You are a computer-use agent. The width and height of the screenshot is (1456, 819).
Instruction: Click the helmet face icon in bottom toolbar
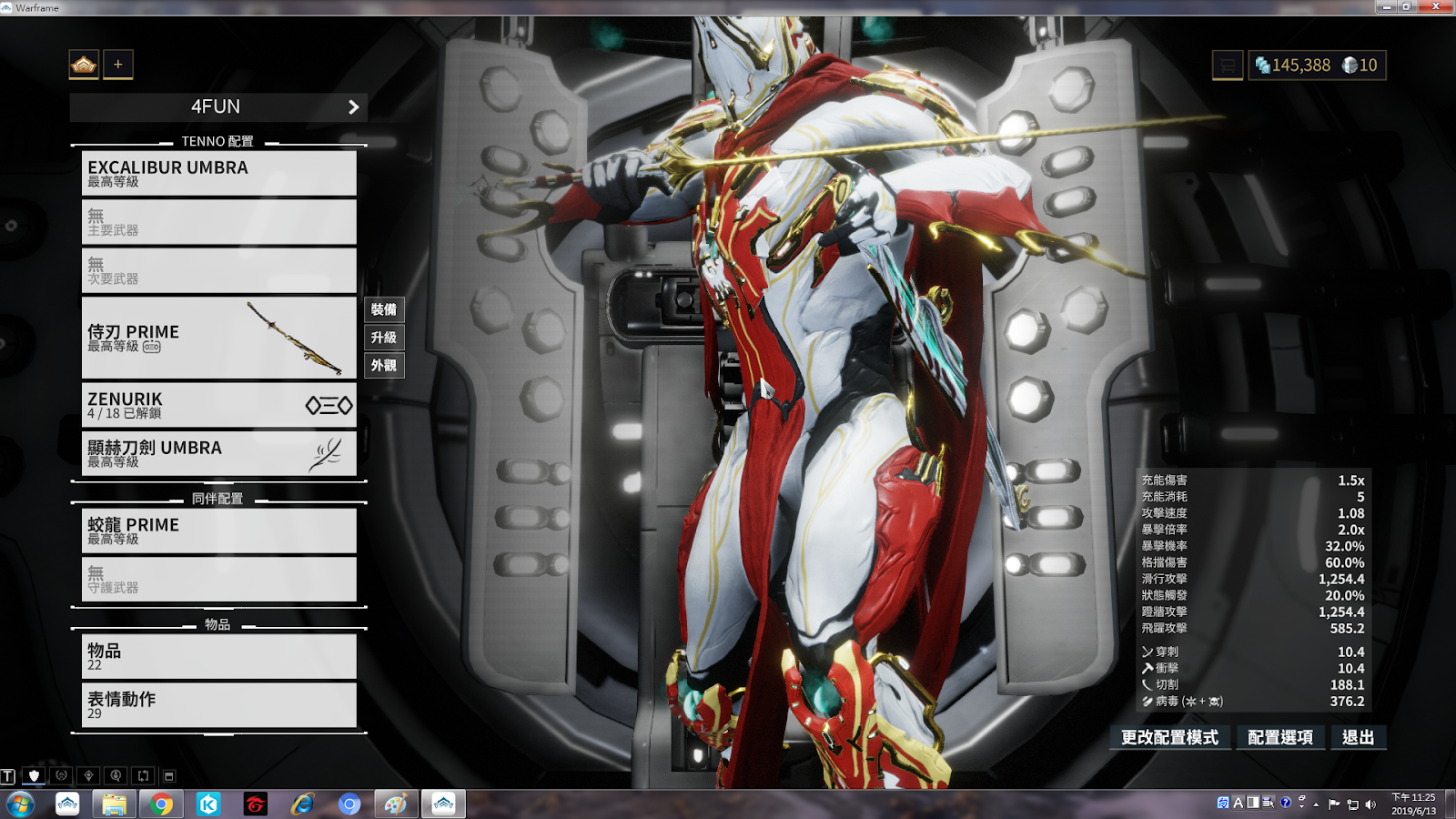[61, 776]
